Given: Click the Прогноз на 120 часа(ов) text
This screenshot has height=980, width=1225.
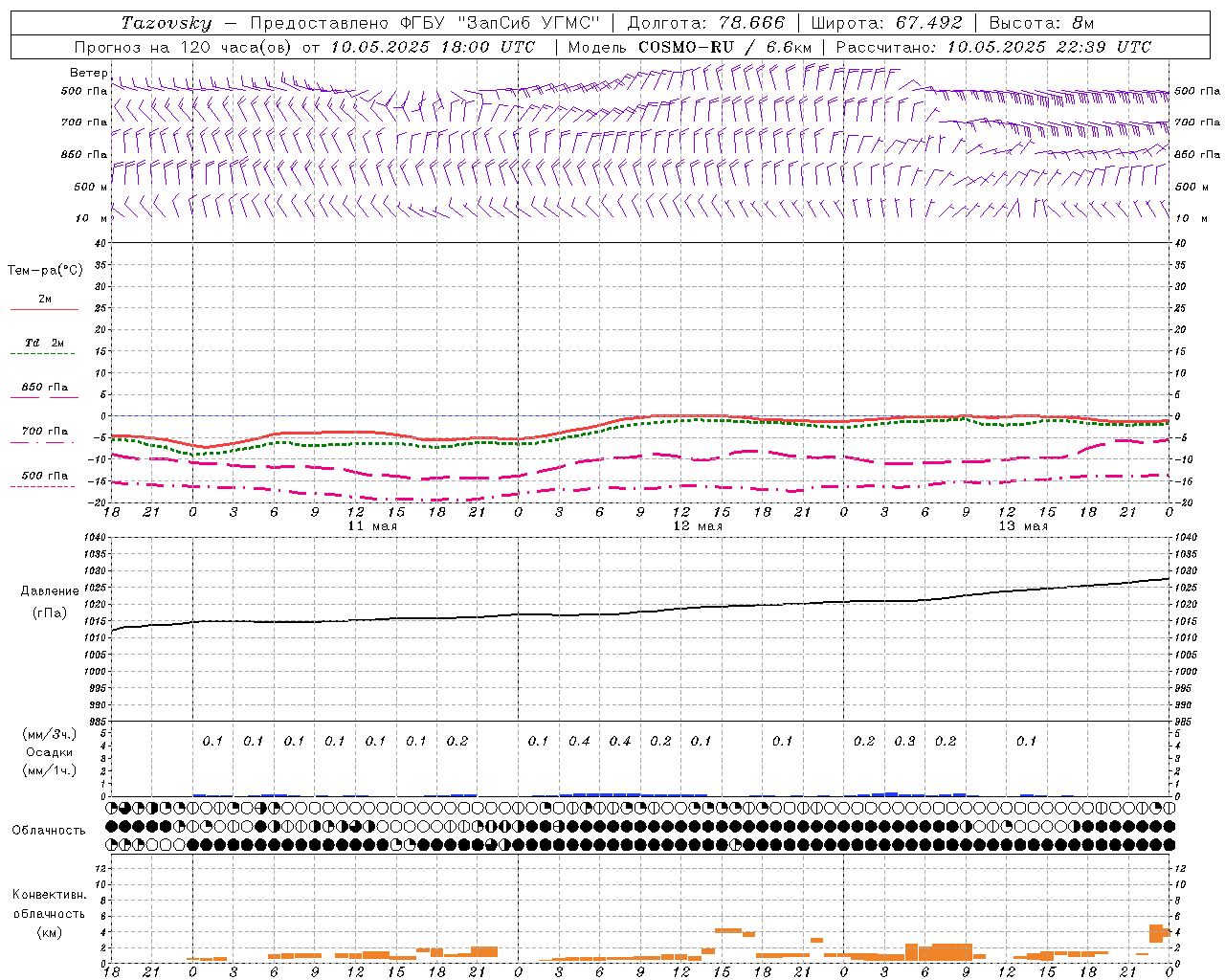Looking at the screenshot, I should pos(184,47).
